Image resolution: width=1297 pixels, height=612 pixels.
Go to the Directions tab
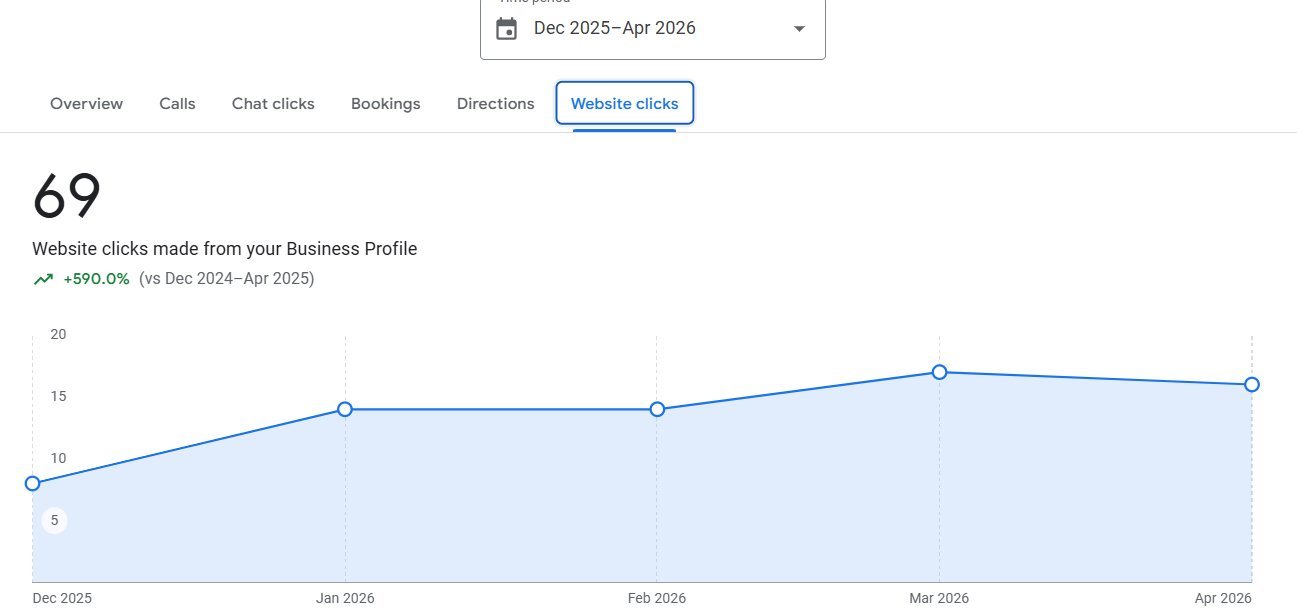coord(496,104)
